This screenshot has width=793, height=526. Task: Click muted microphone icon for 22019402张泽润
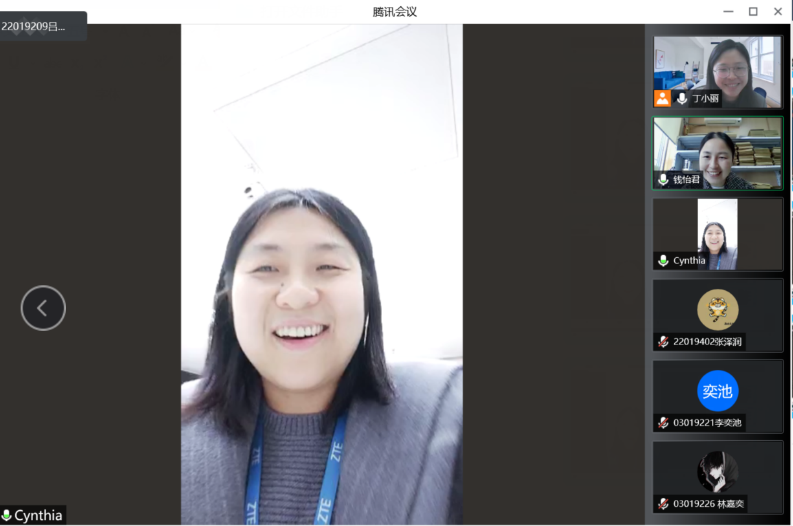(662, 342)
